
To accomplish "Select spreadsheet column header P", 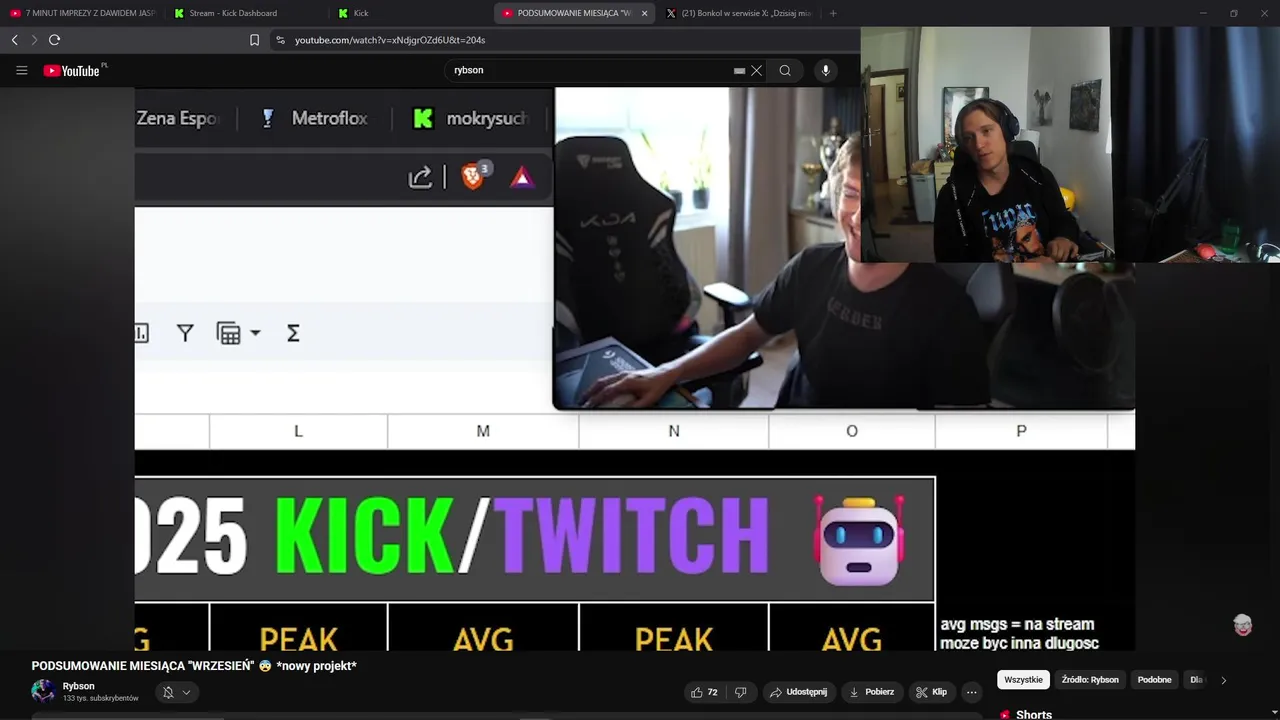I will 1021,431.
